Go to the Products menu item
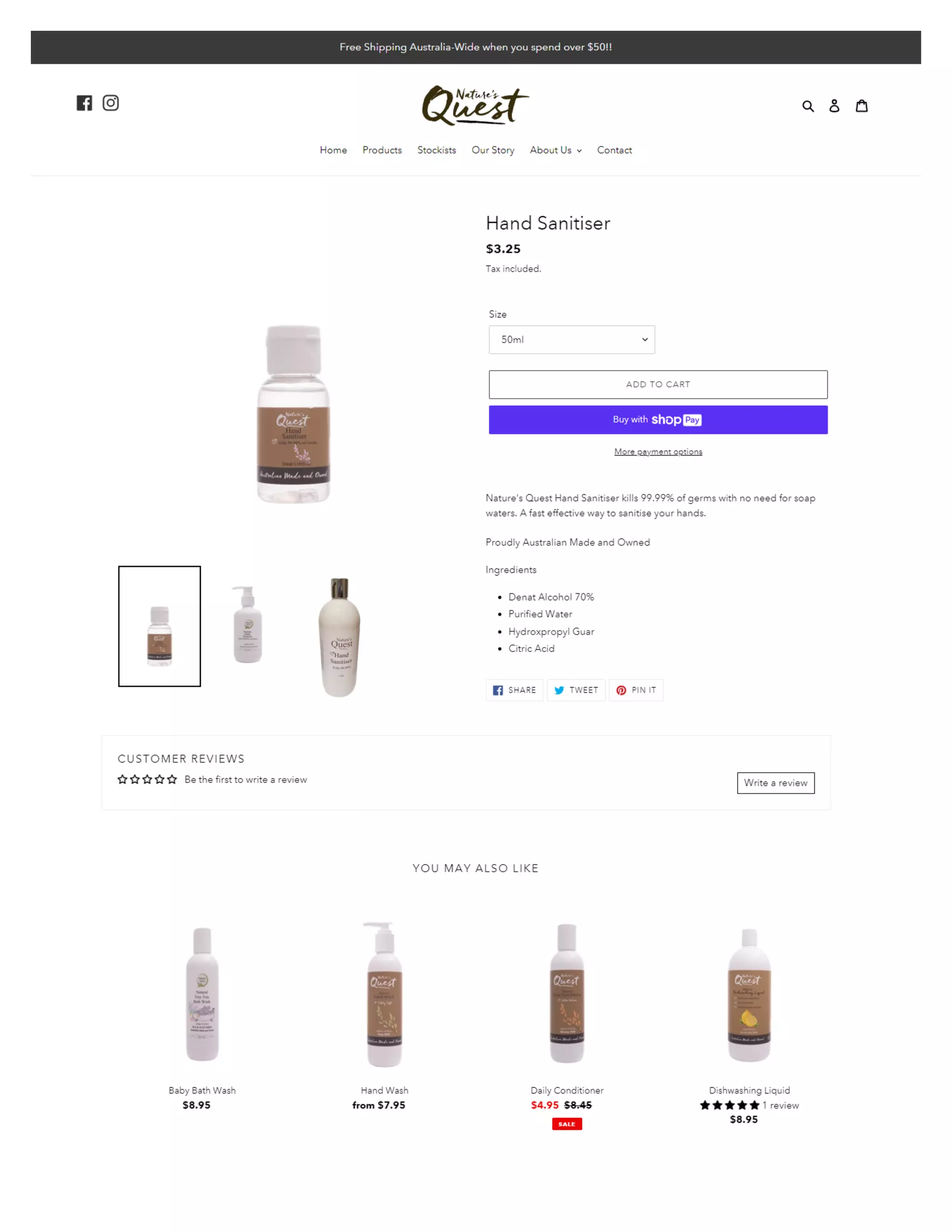Viewport: 952px width, 1232px height. coord(382,150)
